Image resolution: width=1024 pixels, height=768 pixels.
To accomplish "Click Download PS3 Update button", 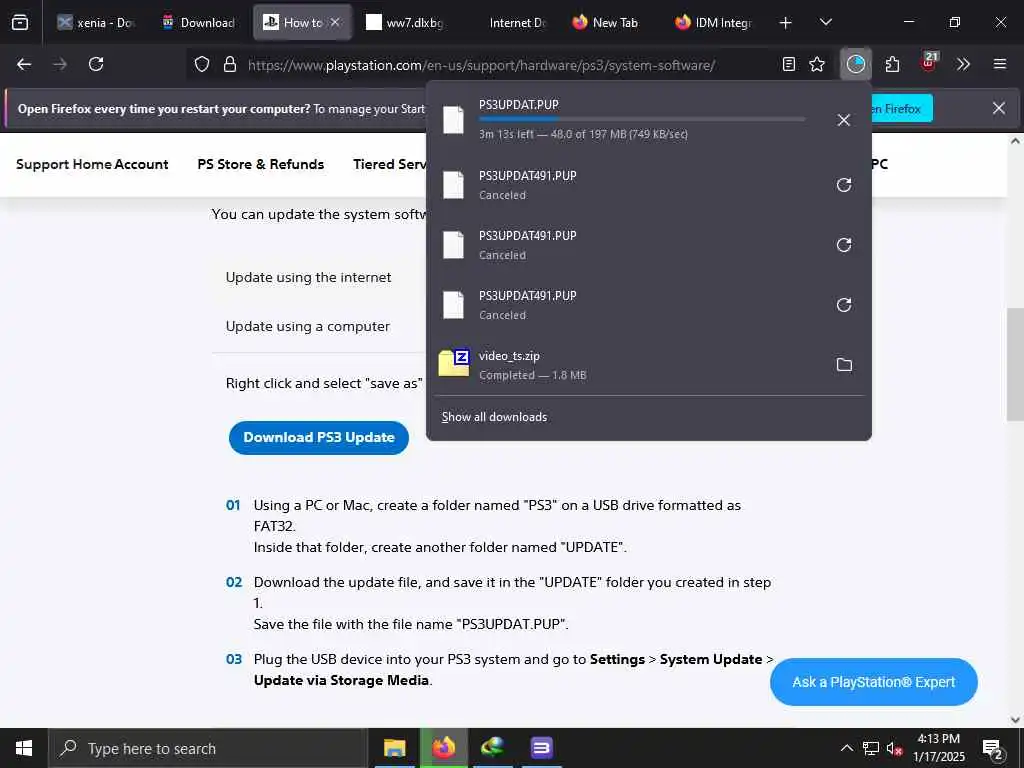I will point(319,438).
